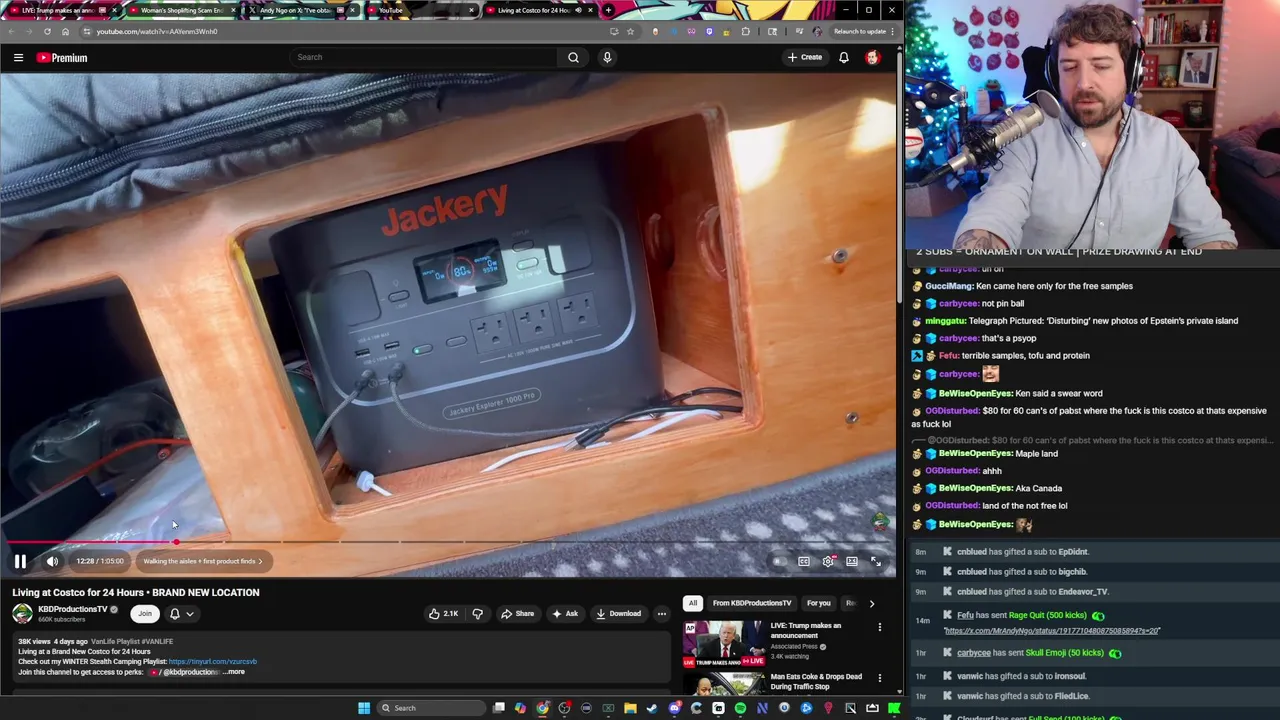The width and height of the screenshot is (1280, 720).
Task: Open options for 'LIVE: Trump makes an announcement'
Action: (x=880, y=628)
